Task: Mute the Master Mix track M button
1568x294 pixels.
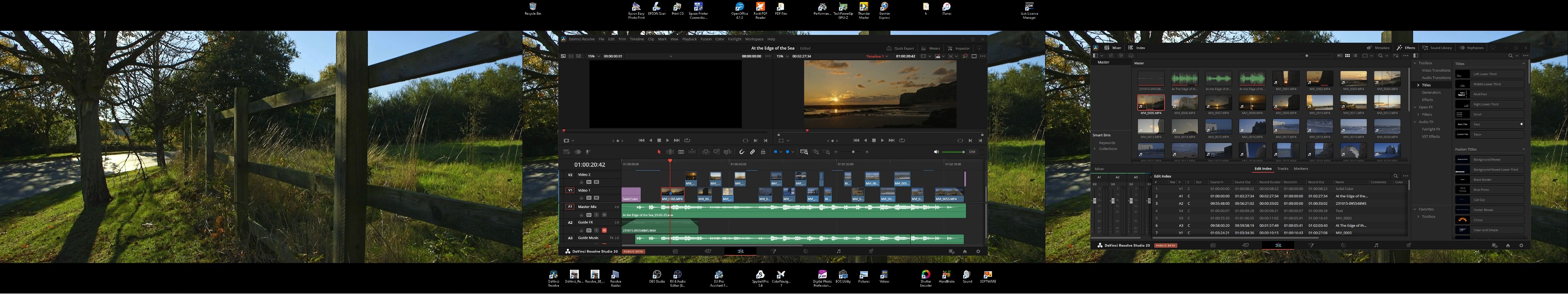Action: (x=604, y=215)
